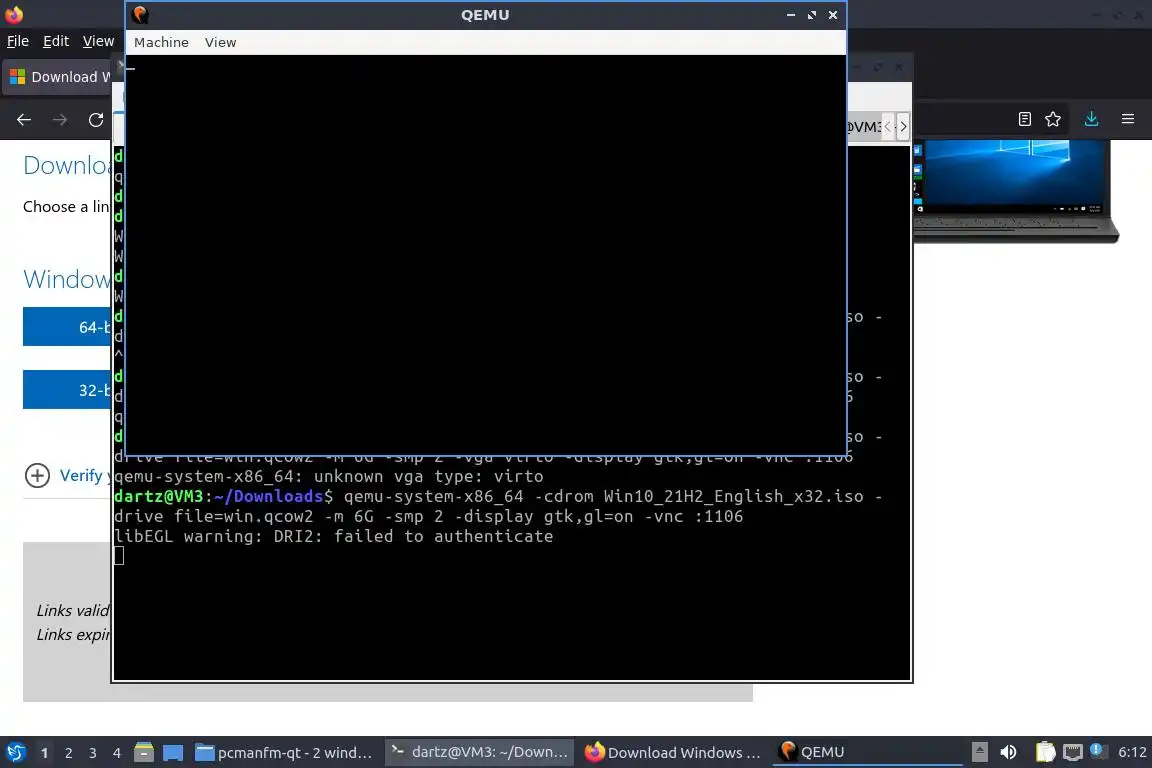Open Firefox hamburger application menu

[x=1128, y=119]
